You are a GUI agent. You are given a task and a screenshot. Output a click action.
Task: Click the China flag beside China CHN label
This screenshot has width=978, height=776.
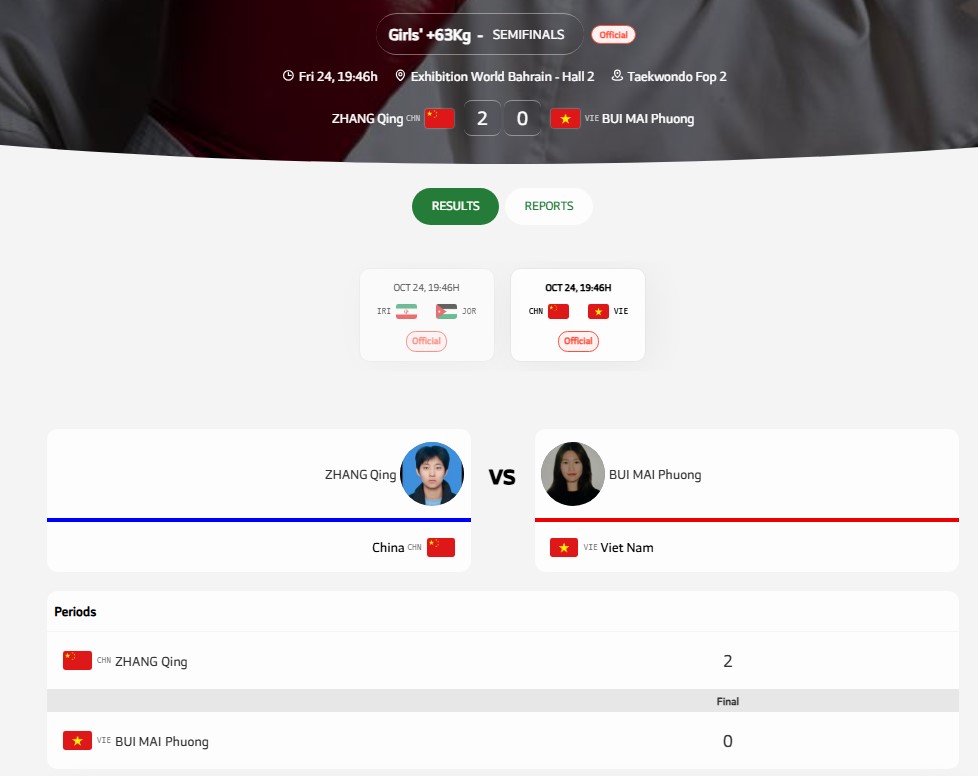coord(441,548)
